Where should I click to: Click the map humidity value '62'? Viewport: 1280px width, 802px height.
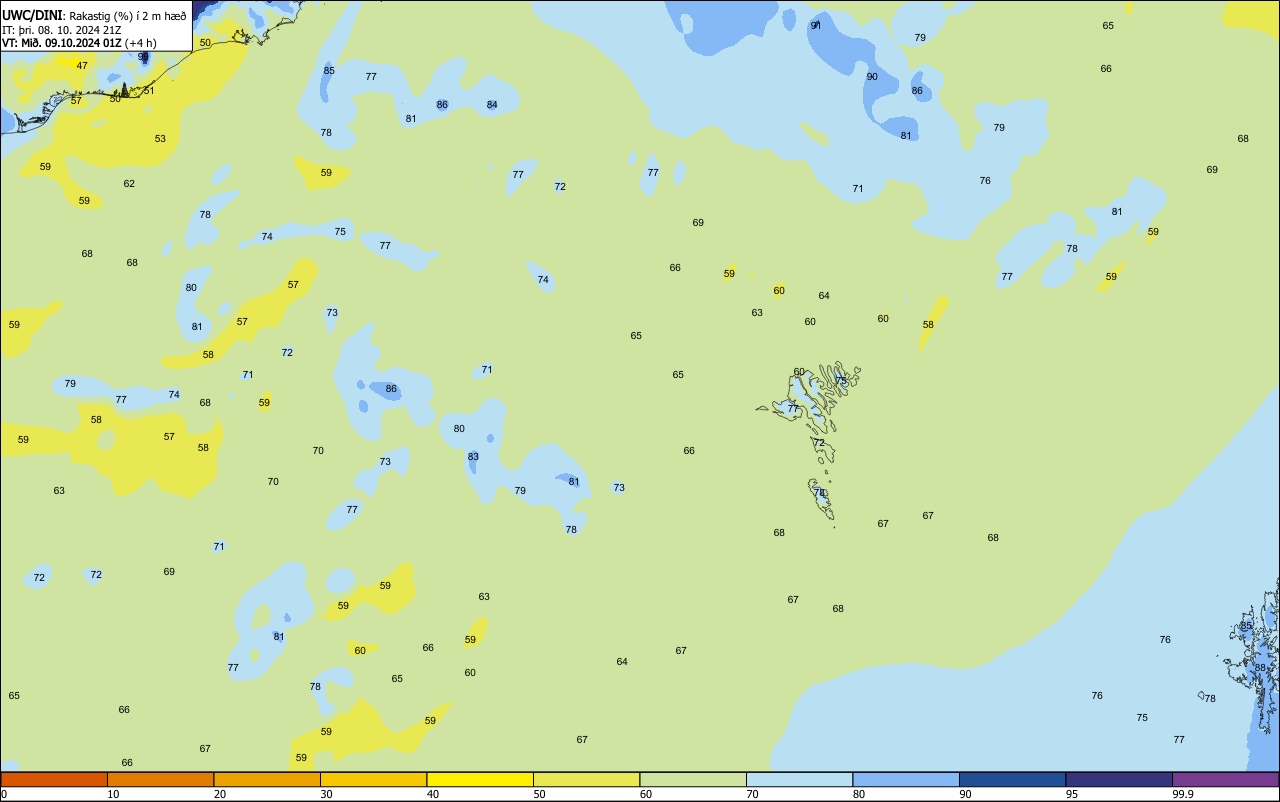click(x=129, y=184)
